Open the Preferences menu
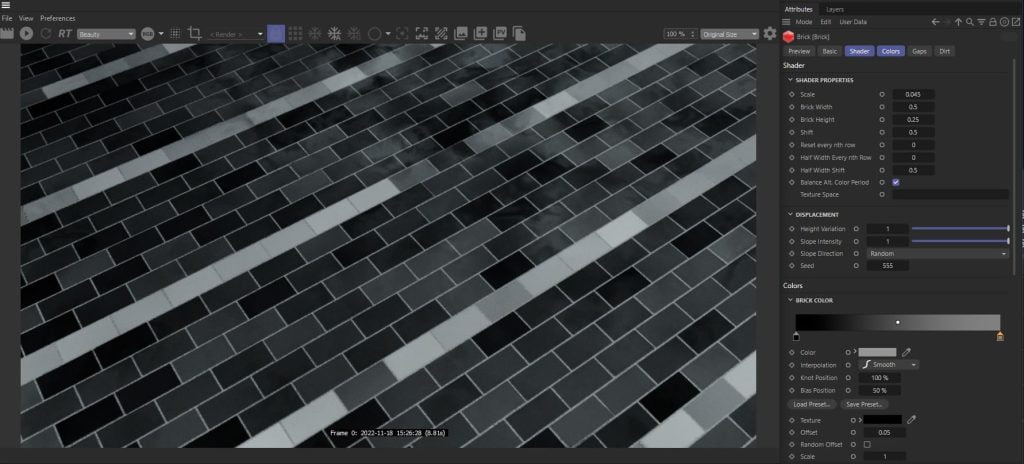This screenshot has height=464, width=1024. tap(57, 18)
